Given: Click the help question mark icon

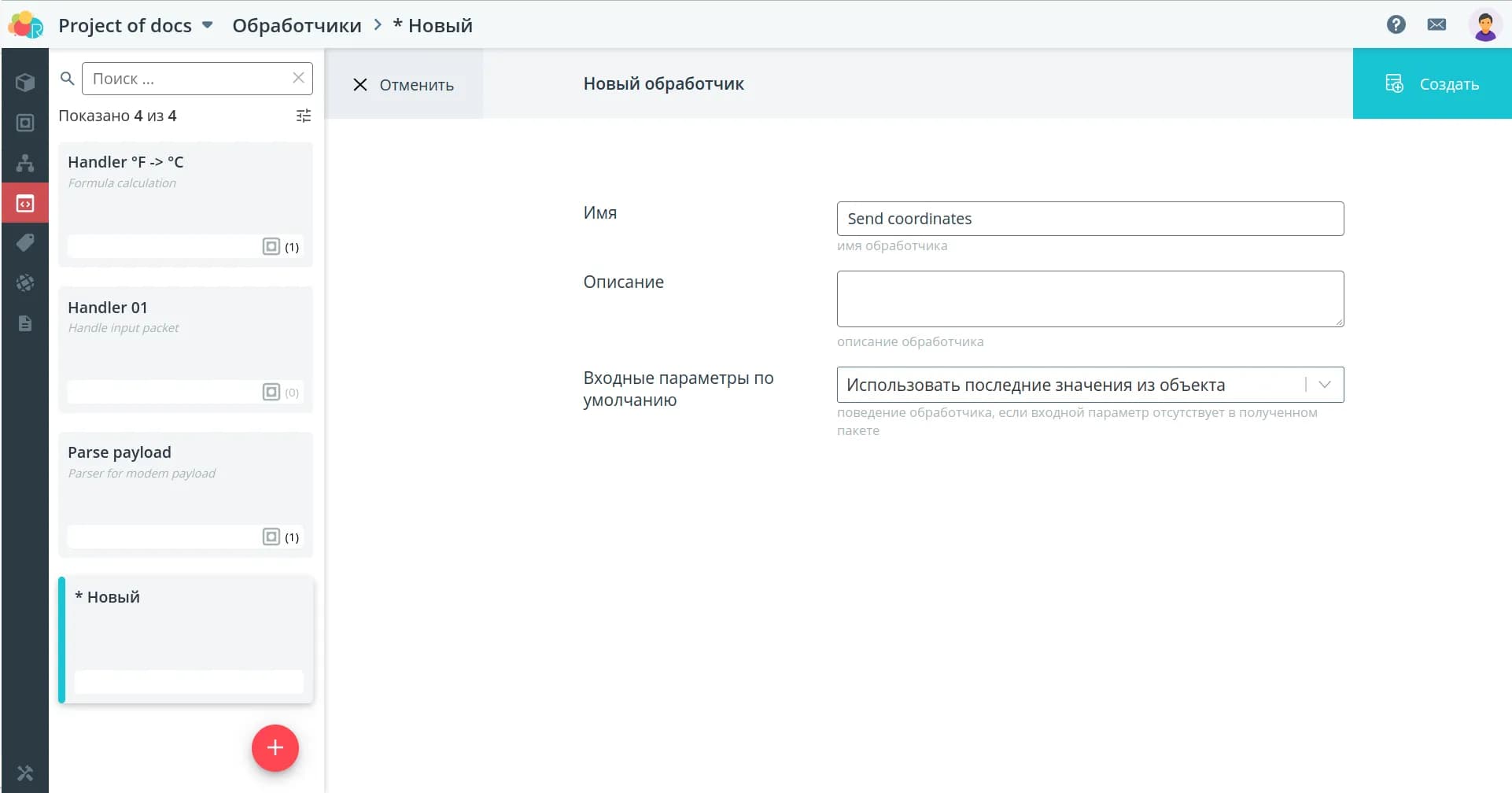Looking at the screenshot, I should click(x=1396, y=24).
